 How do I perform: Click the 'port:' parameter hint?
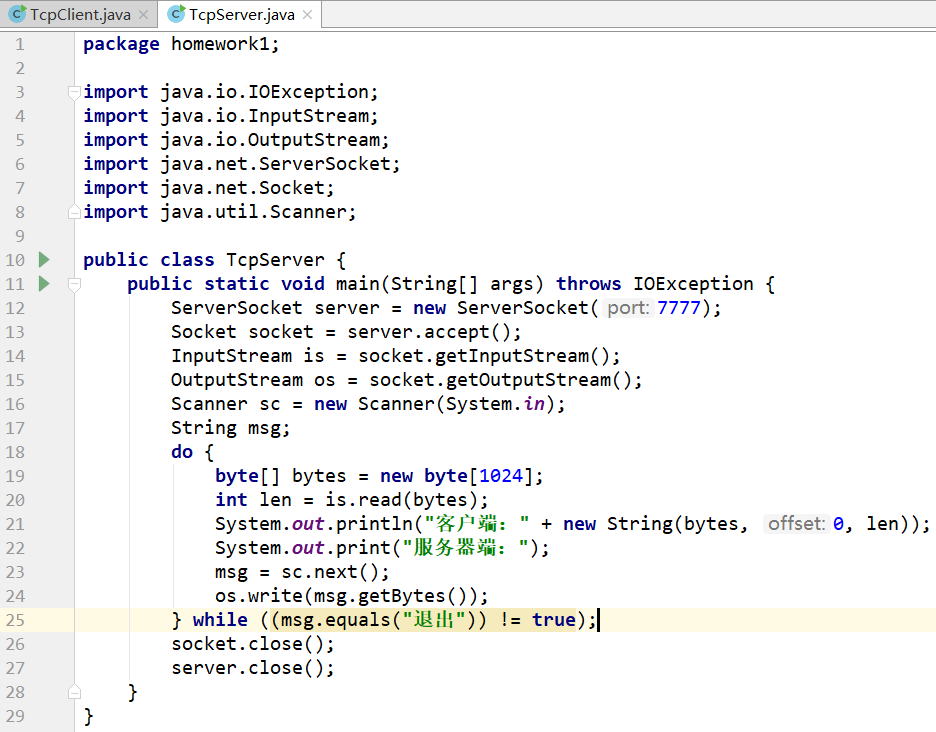pos(628,308)
